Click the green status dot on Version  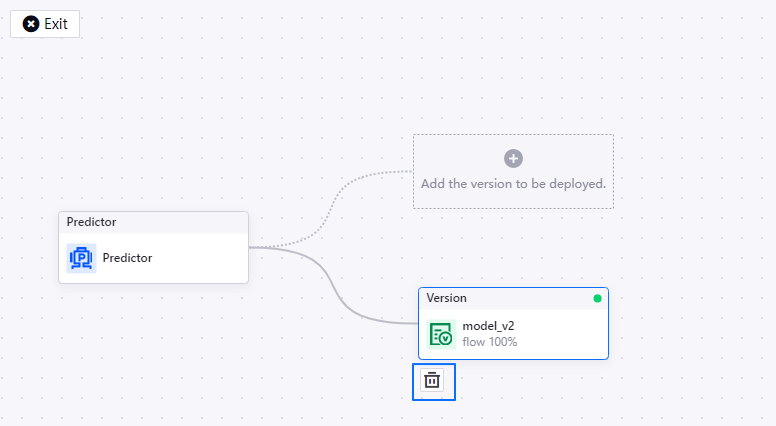597,298
